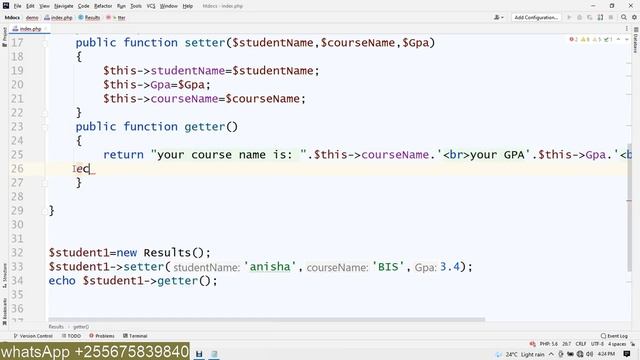Open the Problems tool window
Viewport: 640px width, 360px height.
(102, 336)
